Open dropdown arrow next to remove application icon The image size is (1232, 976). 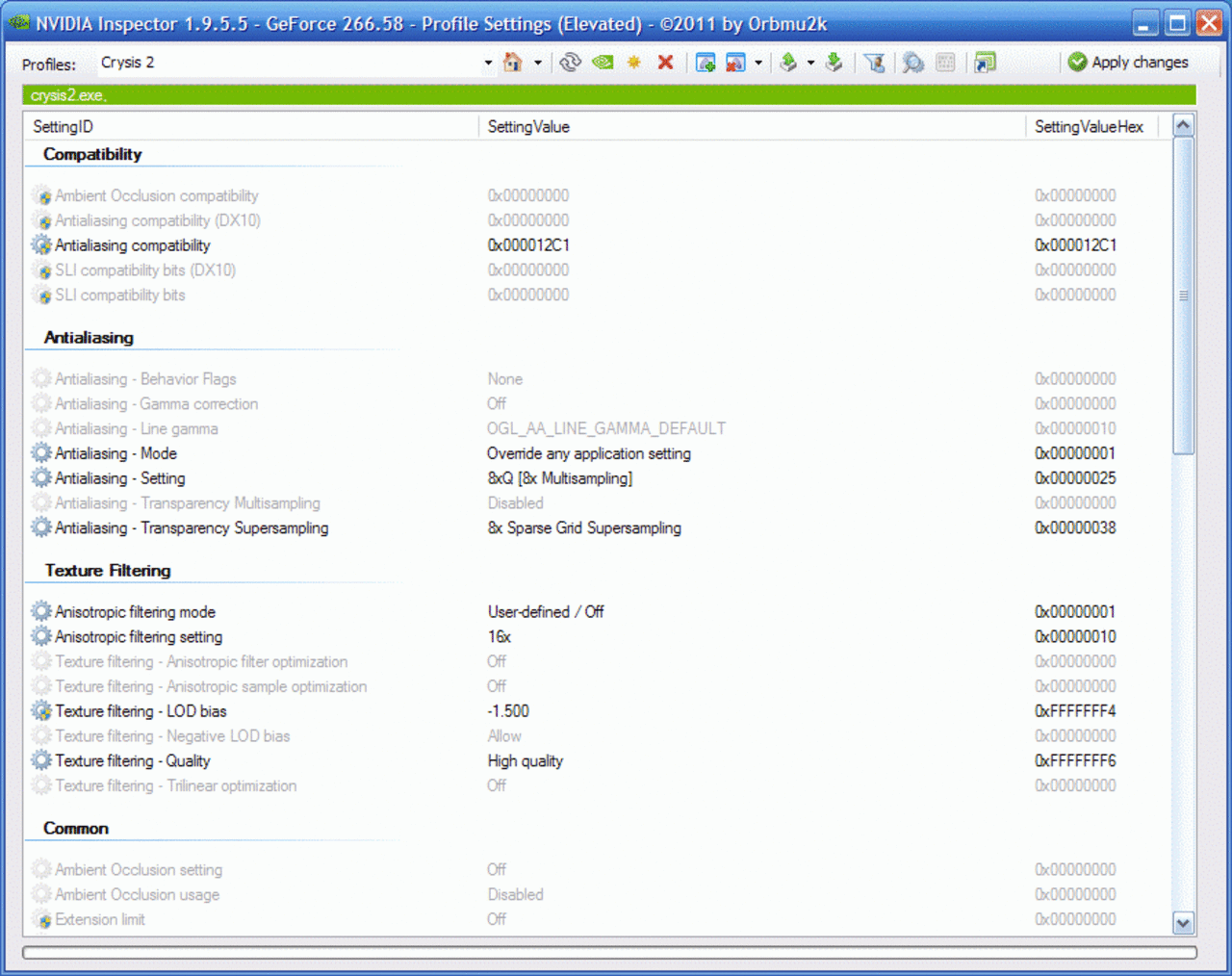tap(758, 63)
